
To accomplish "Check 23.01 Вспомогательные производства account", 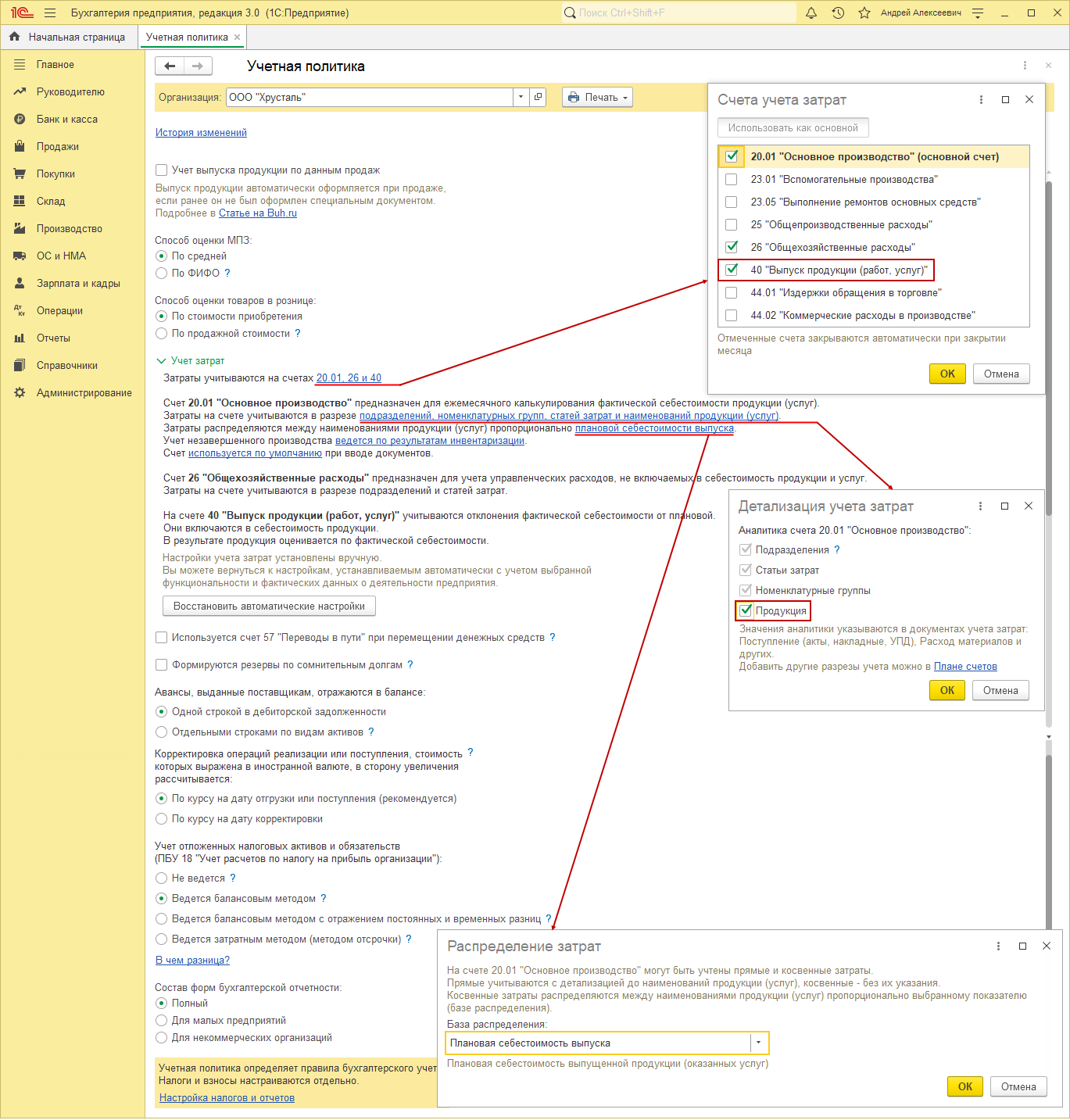I will 732,180.
